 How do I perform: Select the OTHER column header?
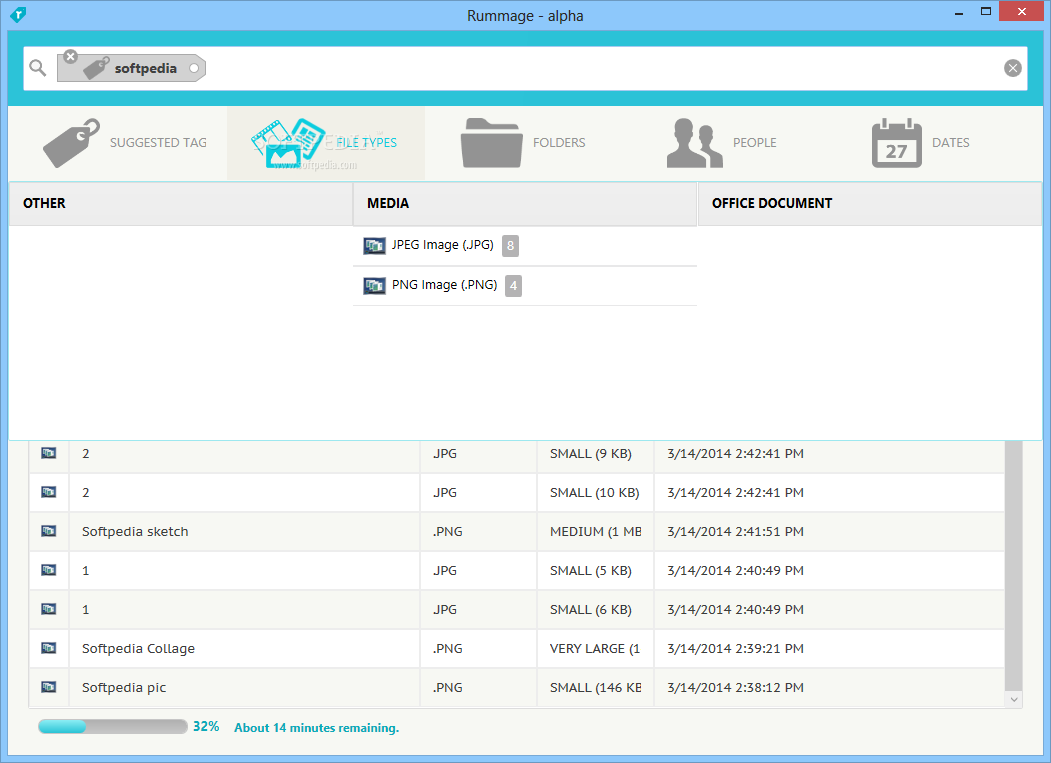click(x=180, y=203)
